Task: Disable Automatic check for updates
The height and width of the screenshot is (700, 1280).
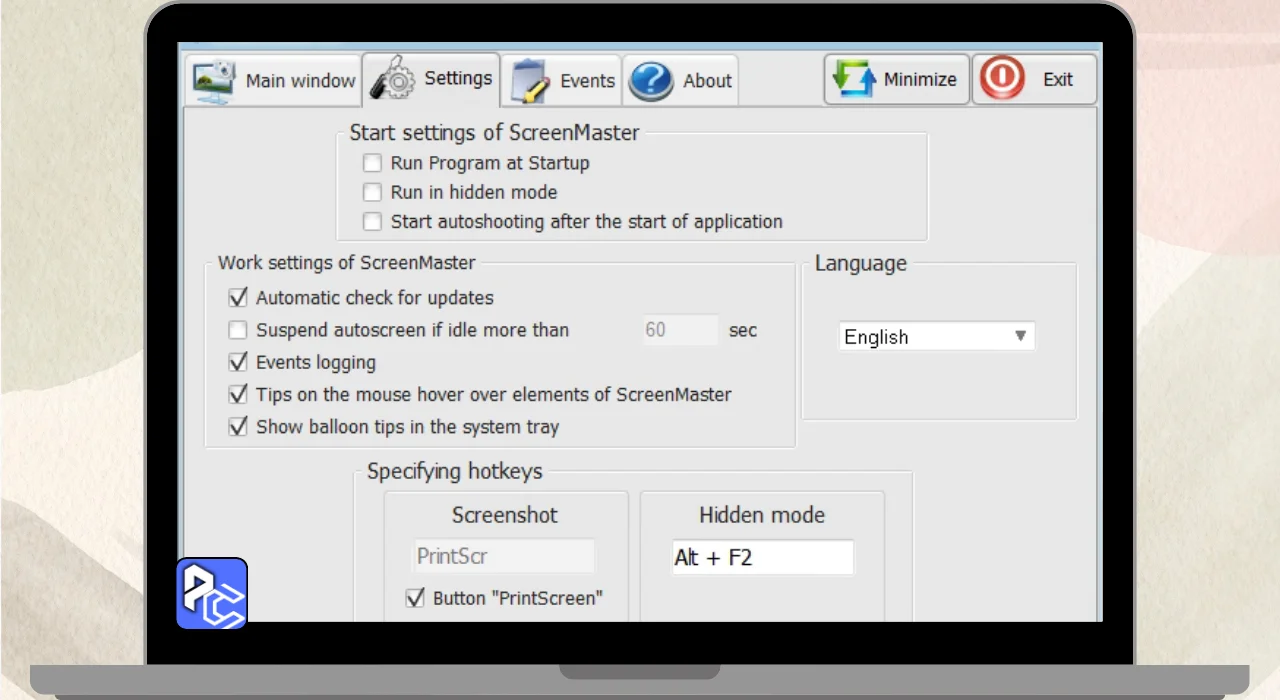Action: tap(238, 297)
